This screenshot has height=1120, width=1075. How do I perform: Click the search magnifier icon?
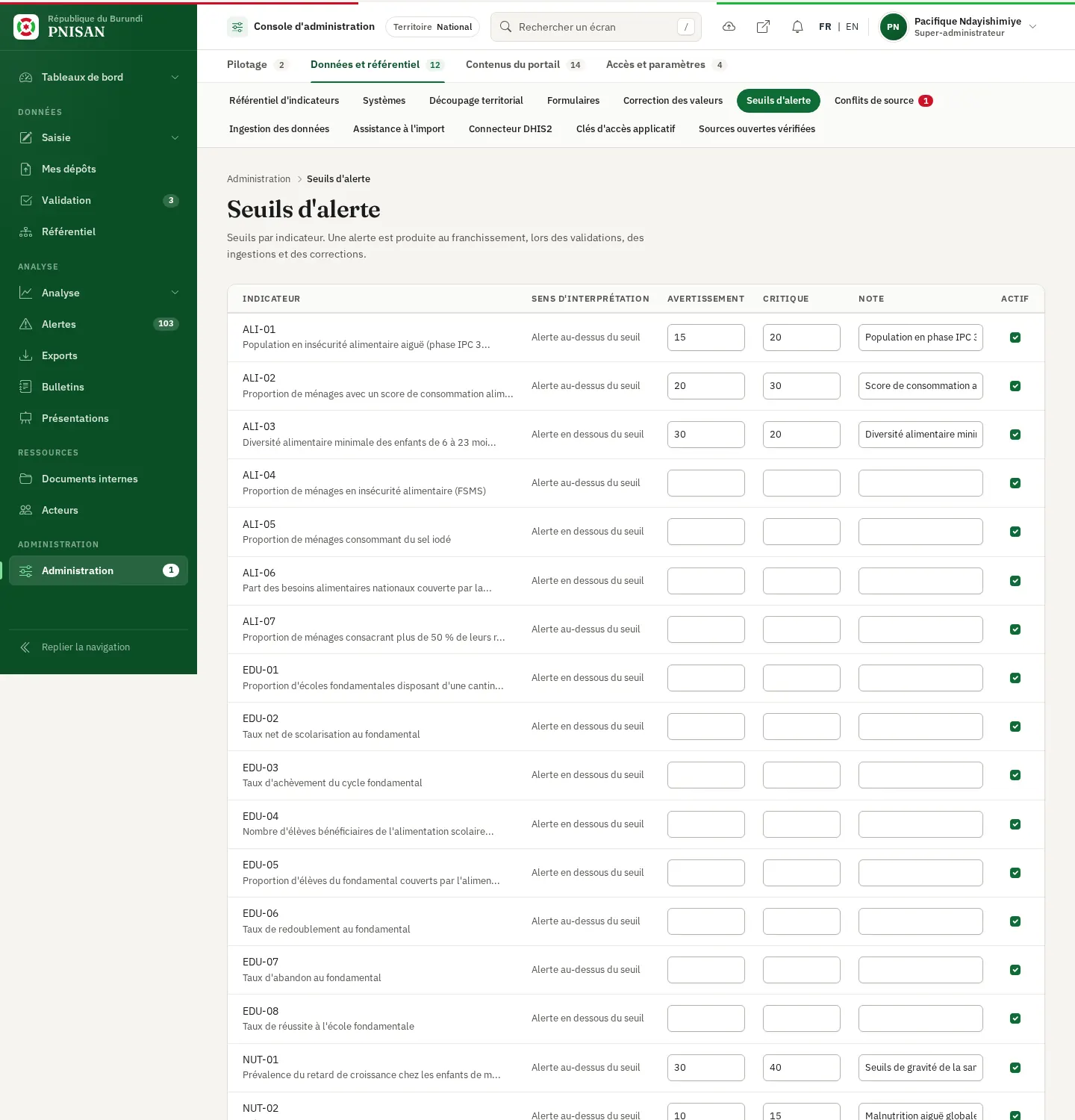click(505, 27)
